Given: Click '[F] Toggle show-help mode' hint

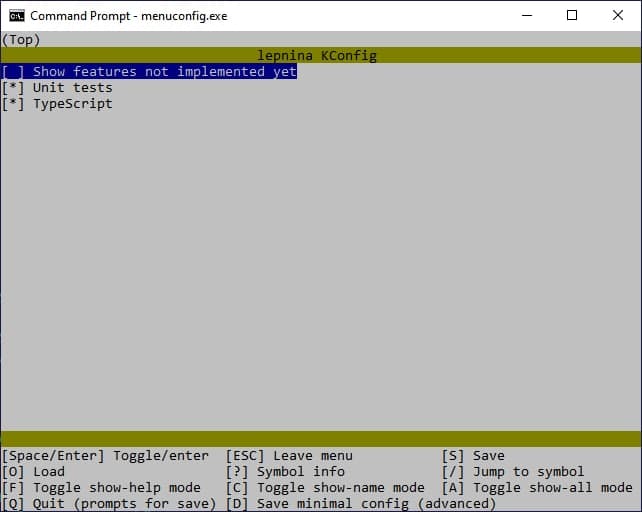Looking at the screenshot, I should coord(101,487).
